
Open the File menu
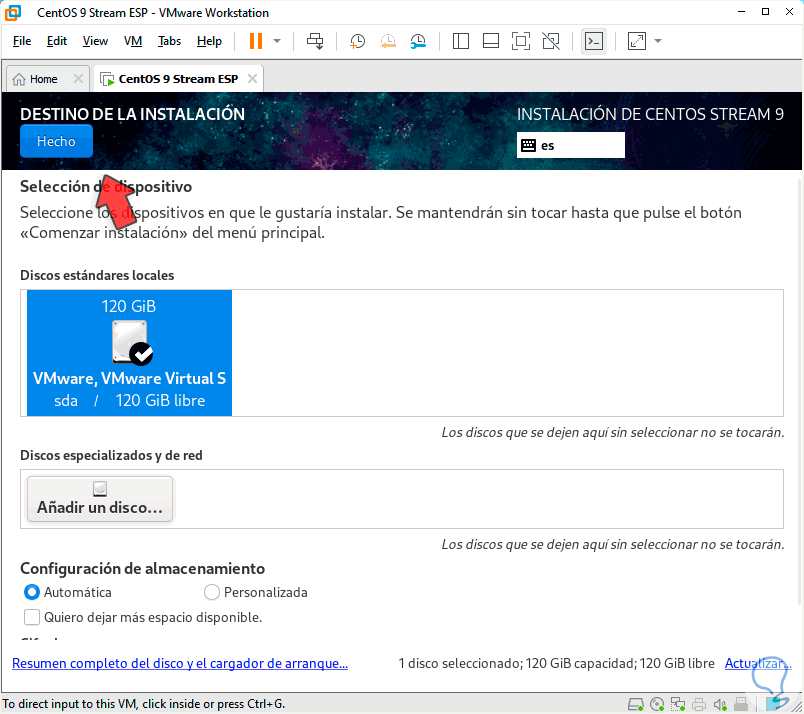pos(22,41)
